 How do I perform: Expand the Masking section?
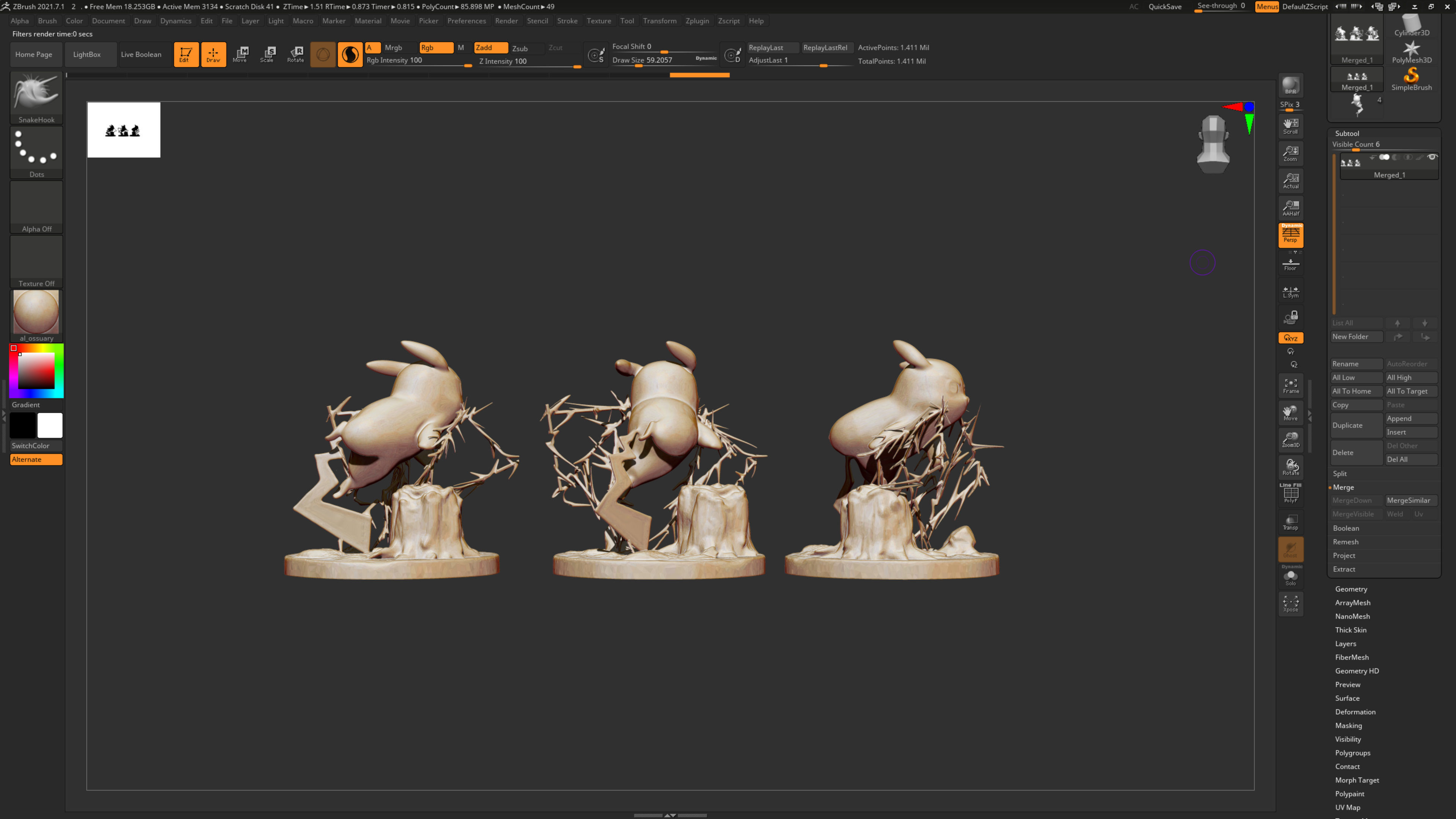click(1349, 726)
